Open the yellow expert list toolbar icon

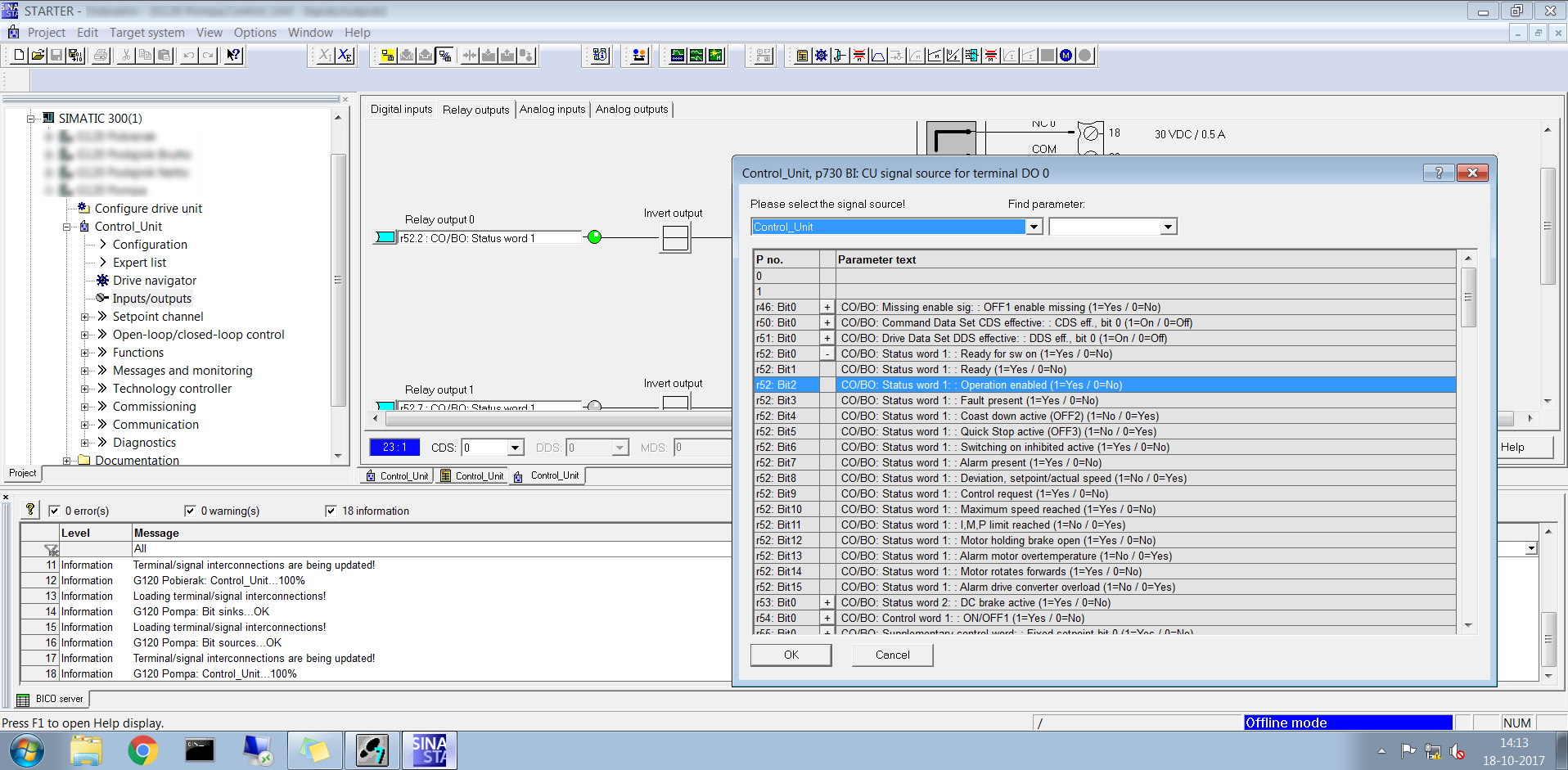(802, 55)
